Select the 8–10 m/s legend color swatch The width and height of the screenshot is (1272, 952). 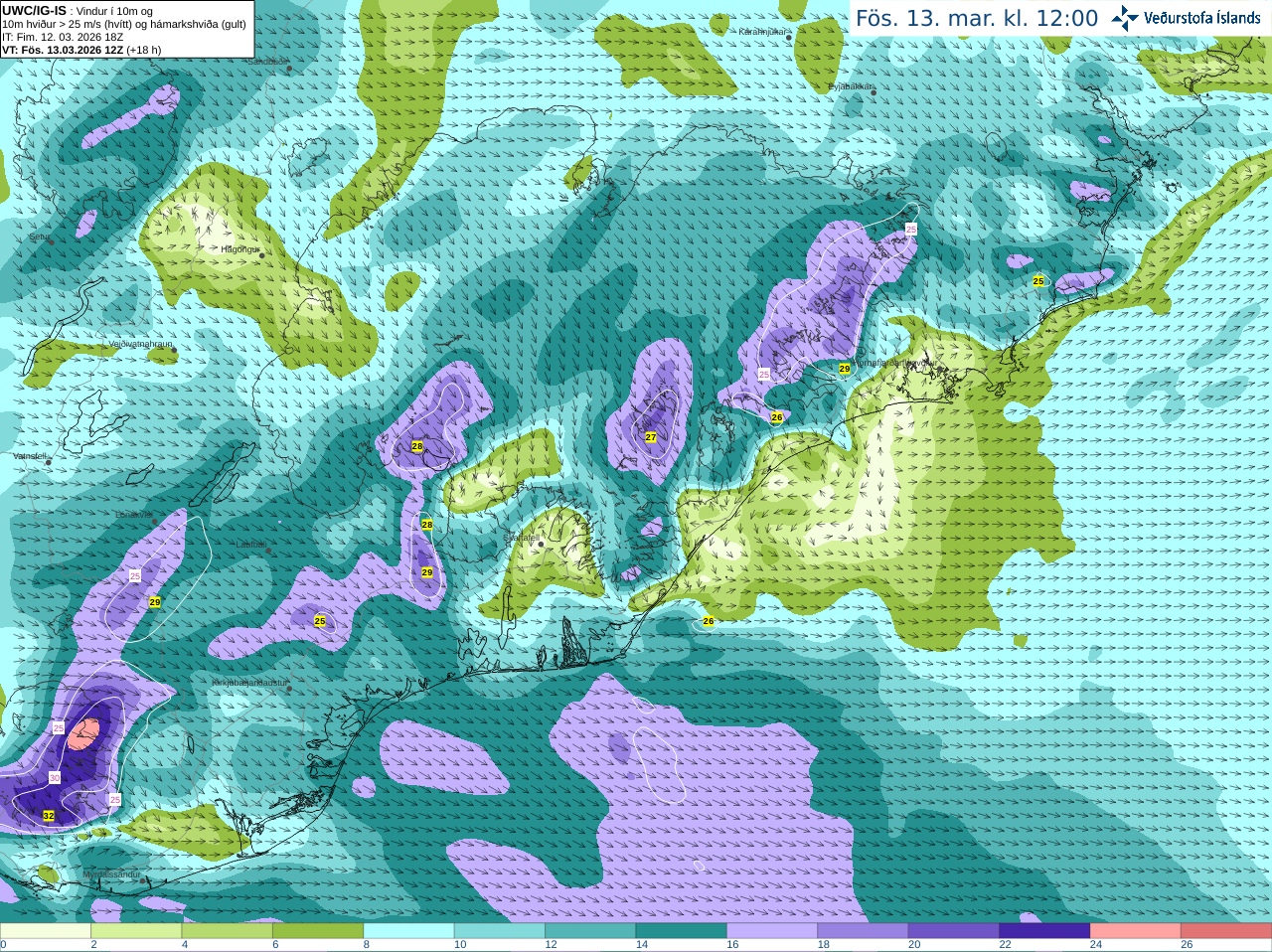(409, 931)
